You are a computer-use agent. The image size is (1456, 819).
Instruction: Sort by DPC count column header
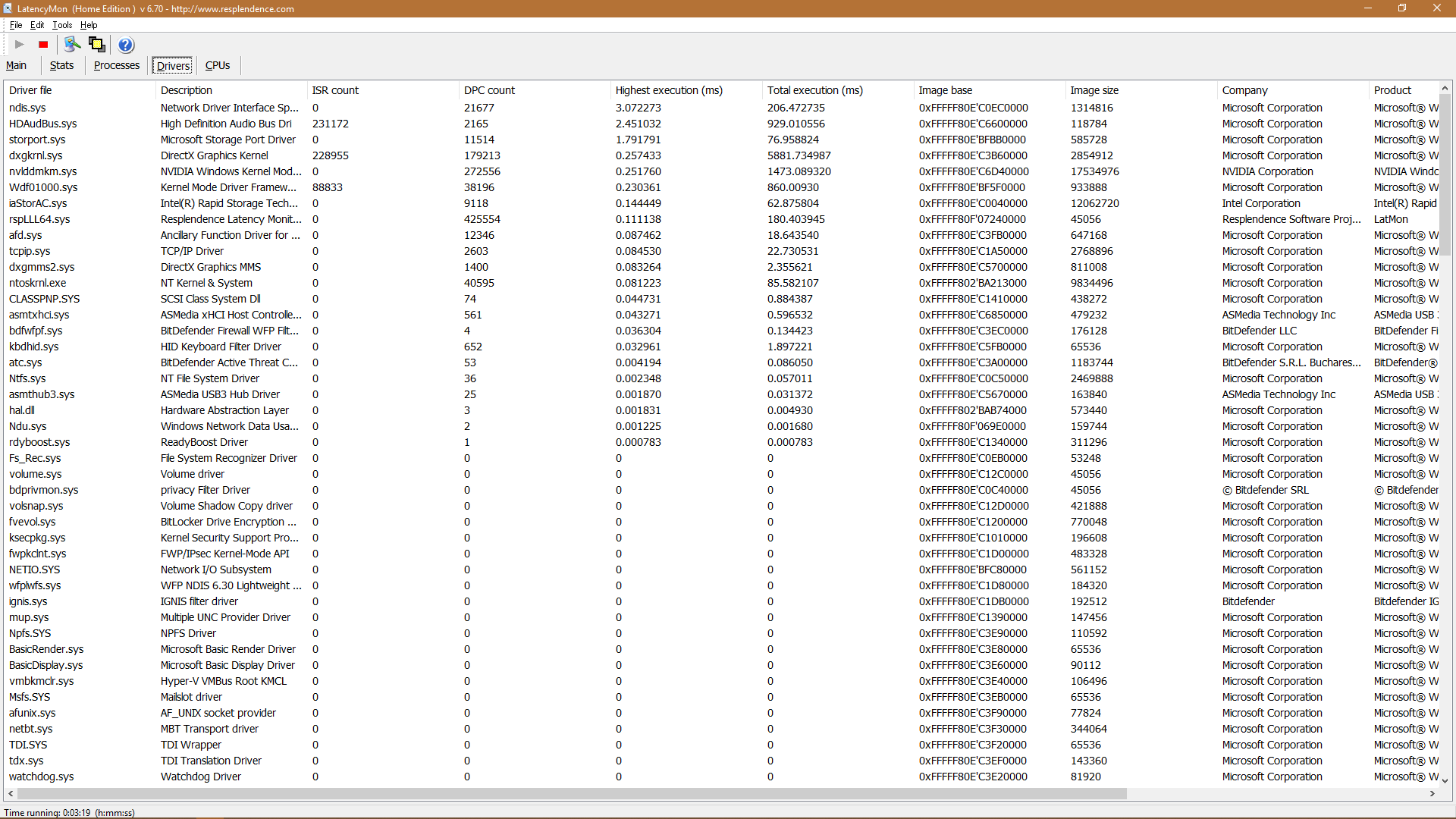tap(489, 90)
